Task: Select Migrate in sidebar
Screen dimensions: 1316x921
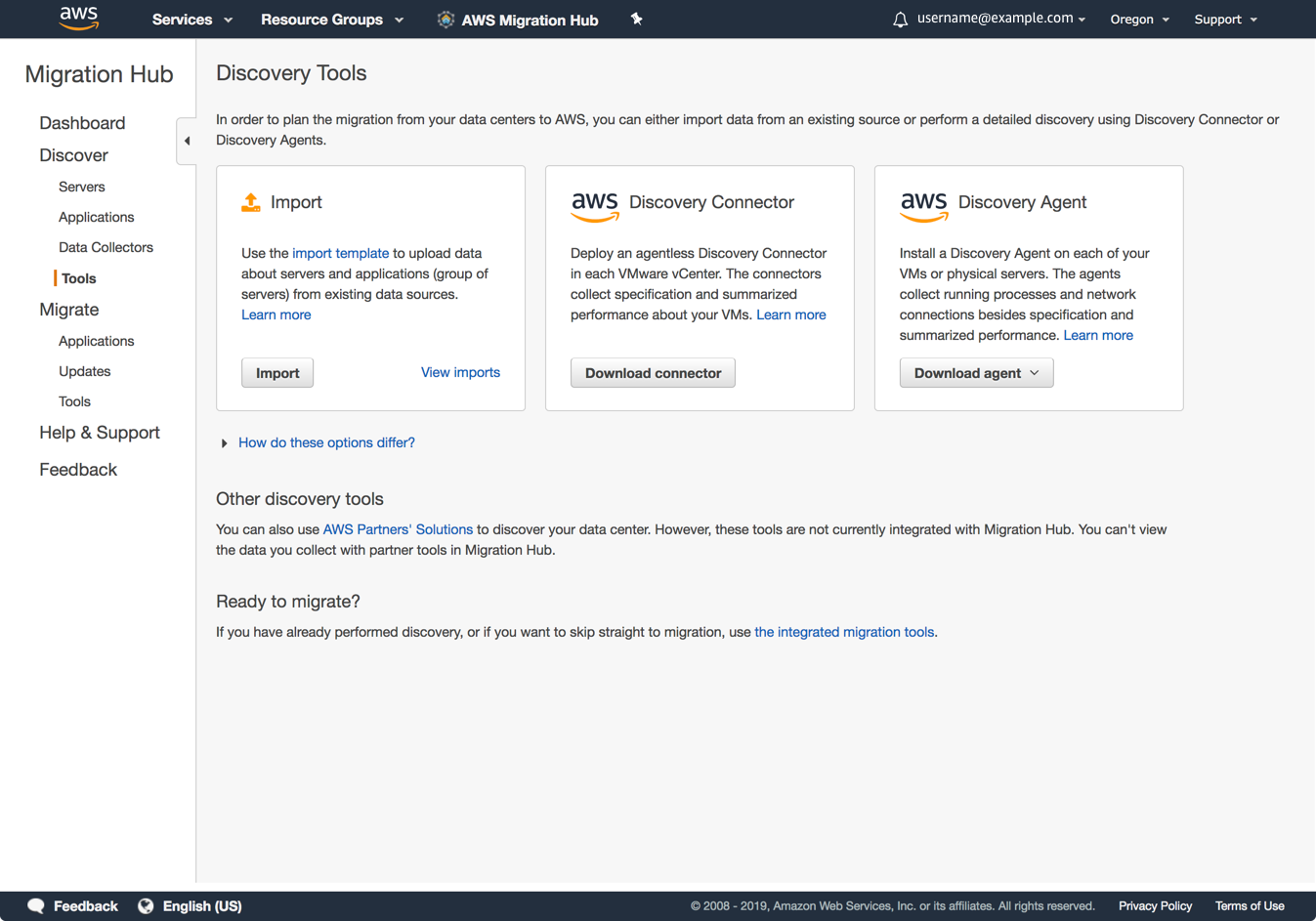Action: [x=68, y=310]
